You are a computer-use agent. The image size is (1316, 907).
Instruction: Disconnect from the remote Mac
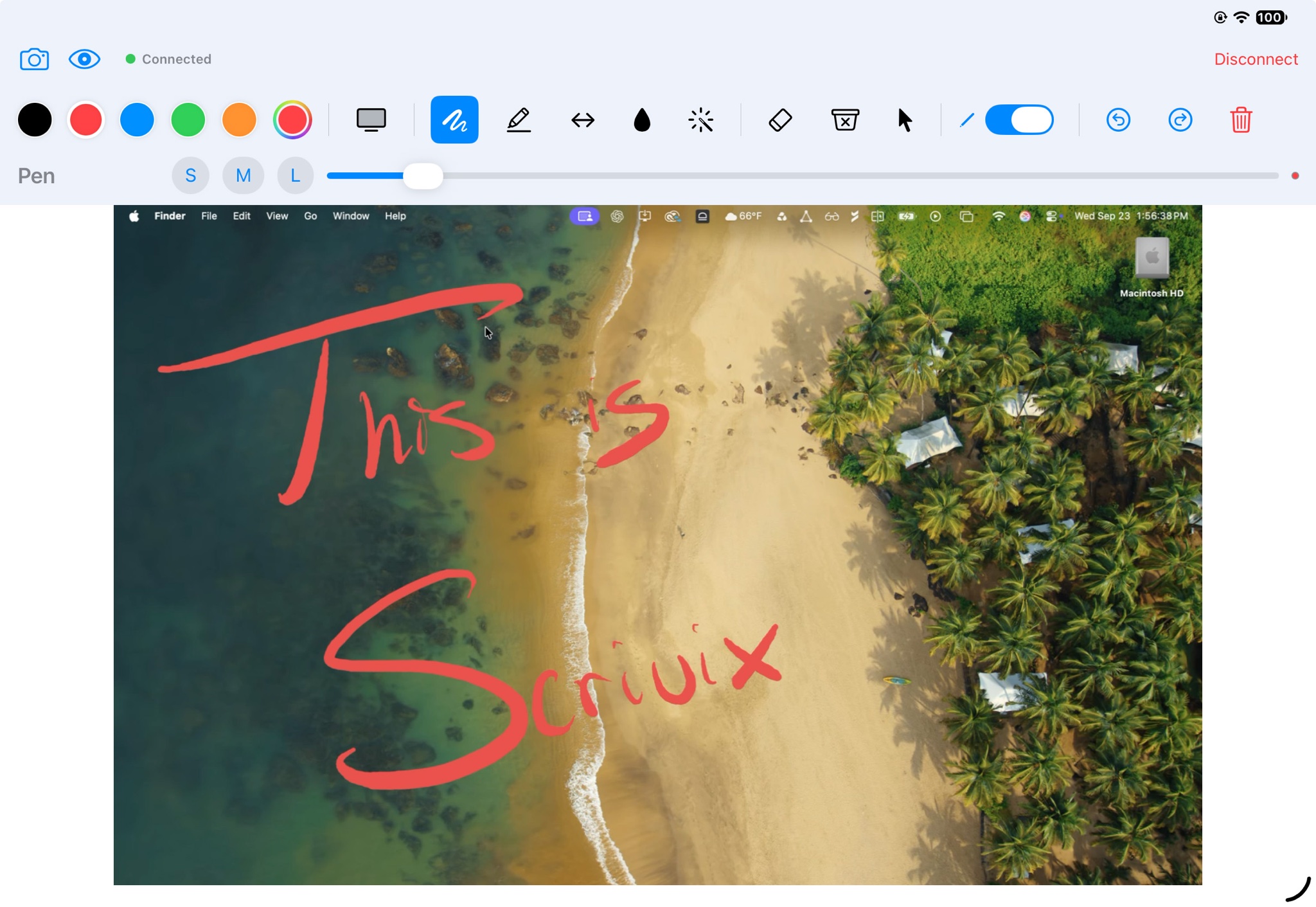coord(1256,59)
